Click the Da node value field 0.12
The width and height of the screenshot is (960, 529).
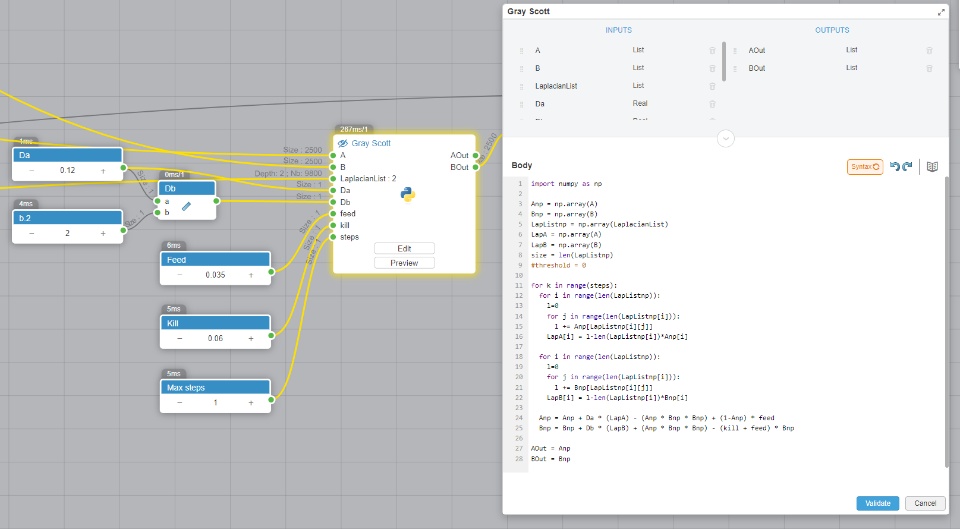pyautogui.click(x=67, y=170)
